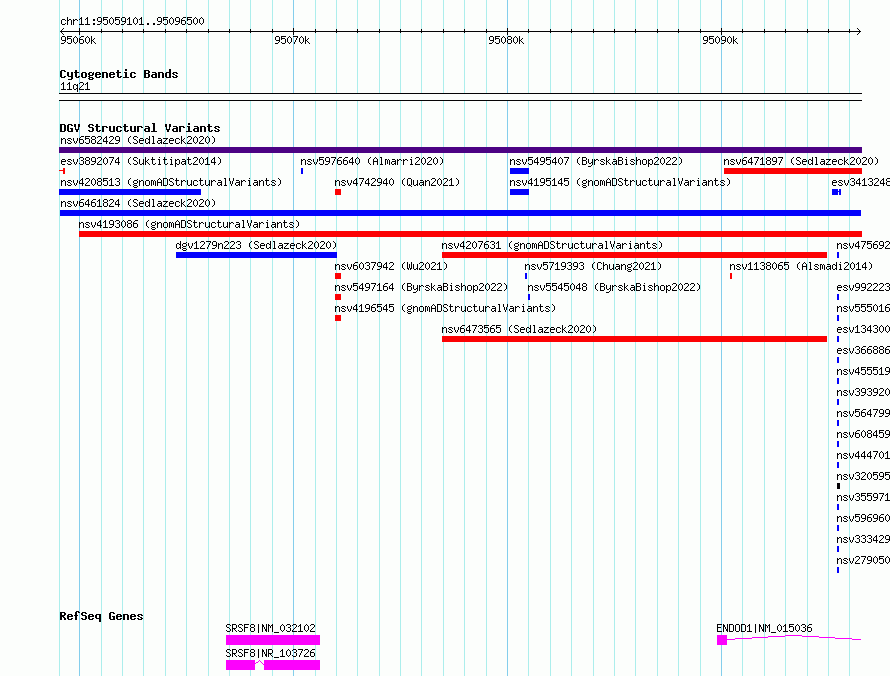The width and height of the screenshot is (890, 676).
Task: Select nsv6473565 (Sedlazeck2020) label
Action: coord(519,329)
